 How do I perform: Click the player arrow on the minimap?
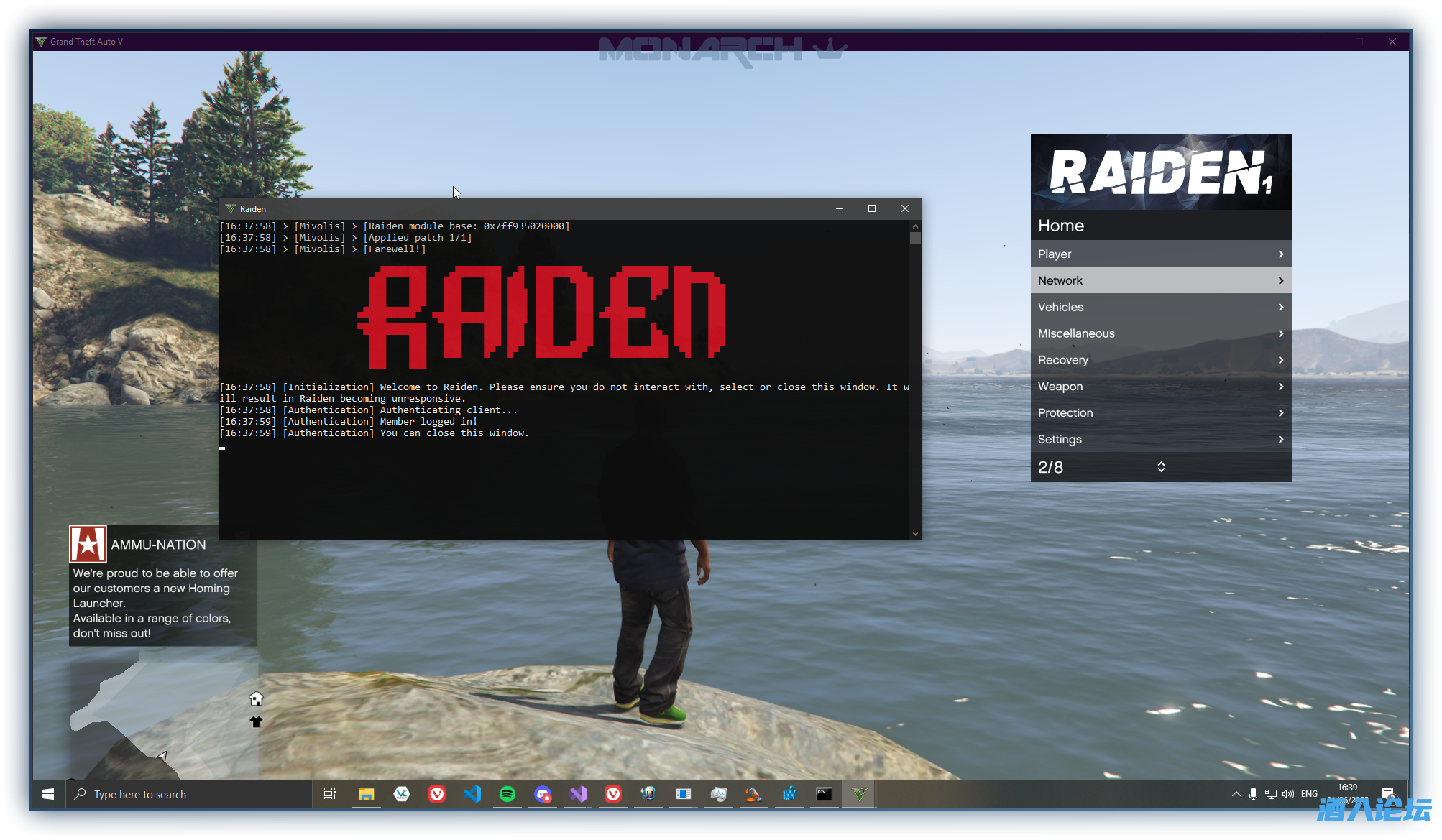[x=162, y=757]
